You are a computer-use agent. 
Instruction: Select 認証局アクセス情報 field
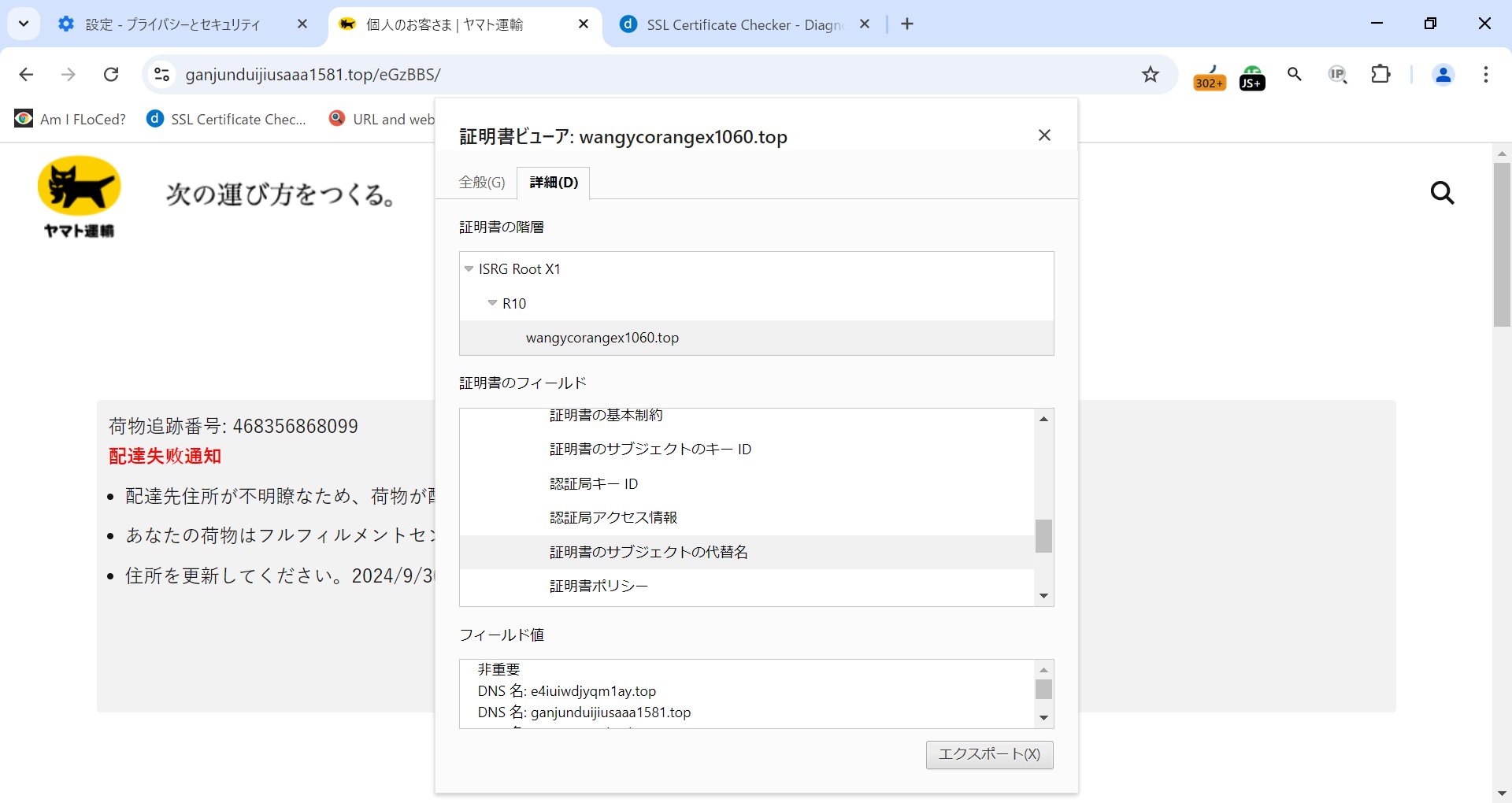point(747,517)
